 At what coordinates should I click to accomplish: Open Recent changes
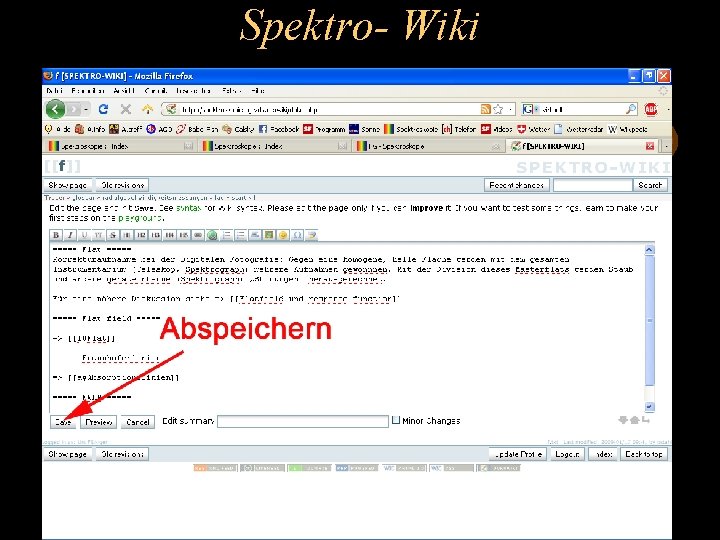(517, 185)
